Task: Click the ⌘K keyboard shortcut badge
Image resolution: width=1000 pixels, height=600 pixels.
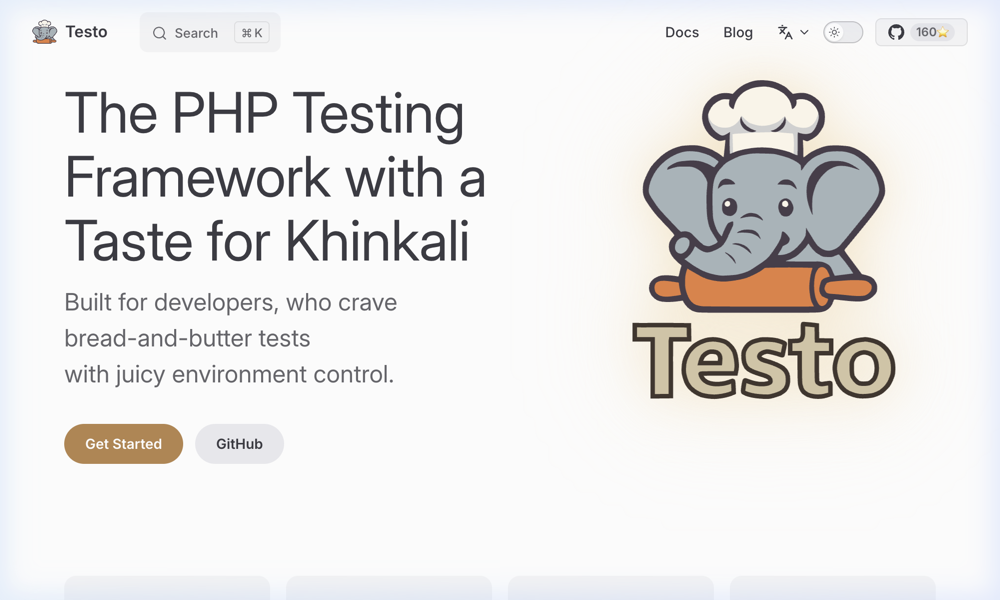Action: click(252, 33)
